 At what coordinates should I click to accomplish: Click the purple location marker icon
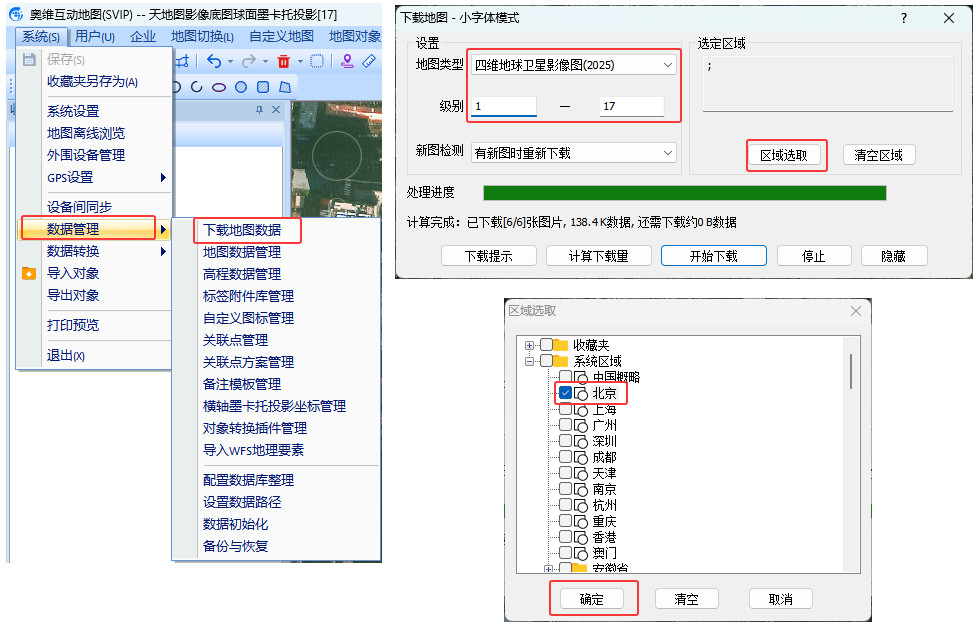pyautogui.click(x=348, y=61)
